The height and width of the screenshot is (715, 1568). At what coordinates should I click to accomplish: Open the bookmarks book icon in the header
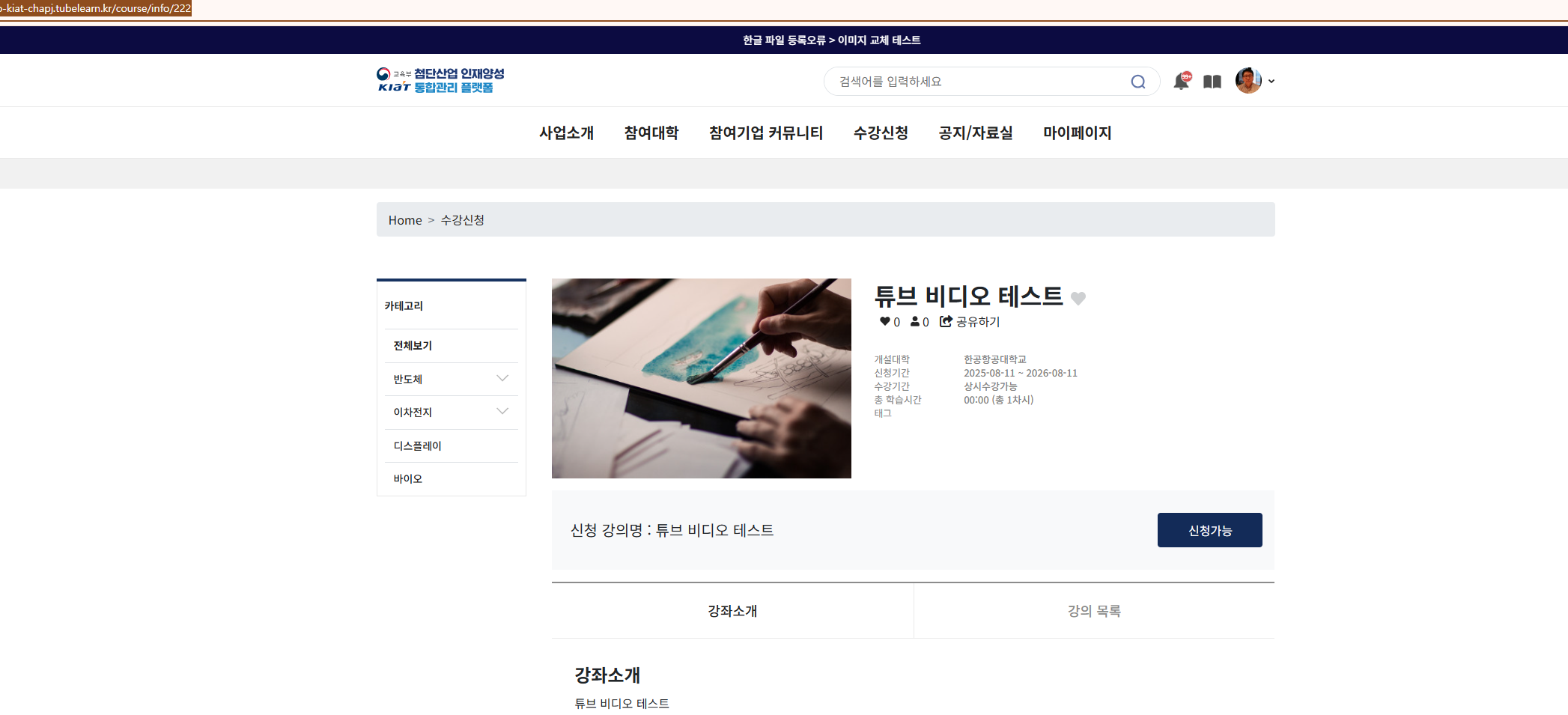coord(1212,81)
